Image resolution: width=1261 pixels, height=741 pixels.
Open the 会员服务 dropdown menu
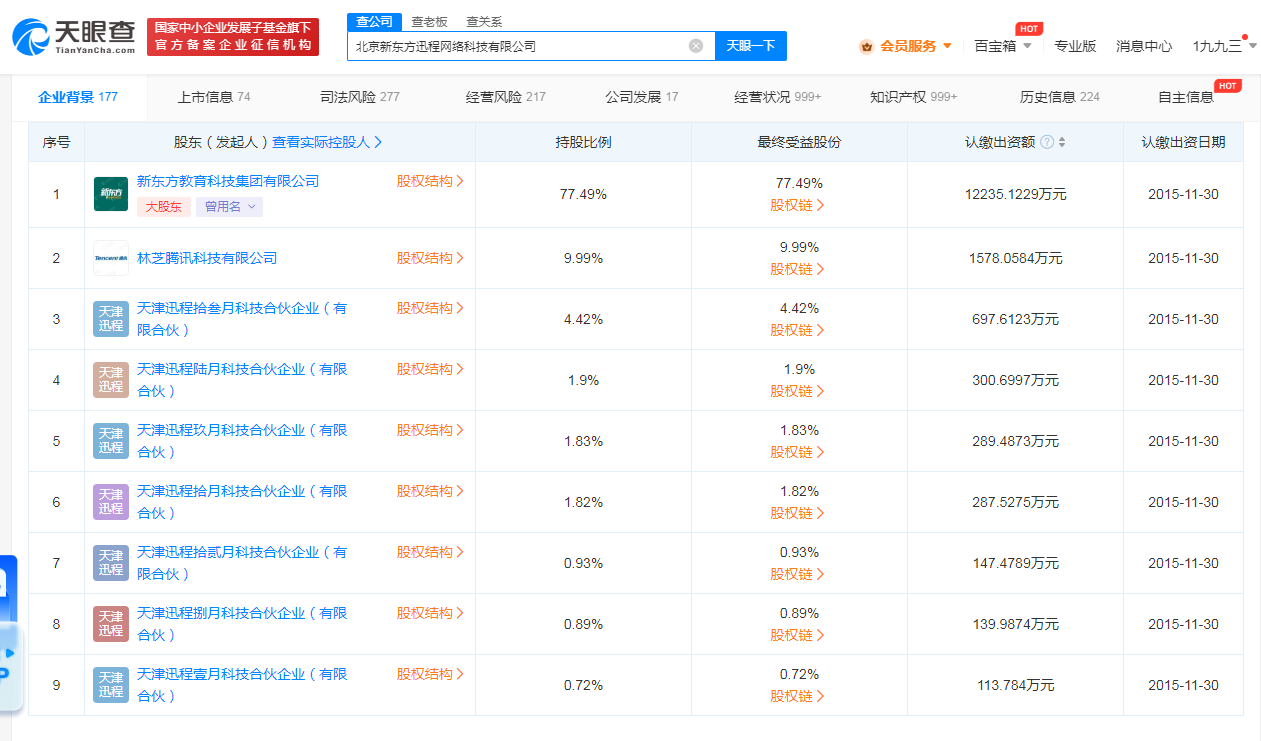tap(905, 46)
